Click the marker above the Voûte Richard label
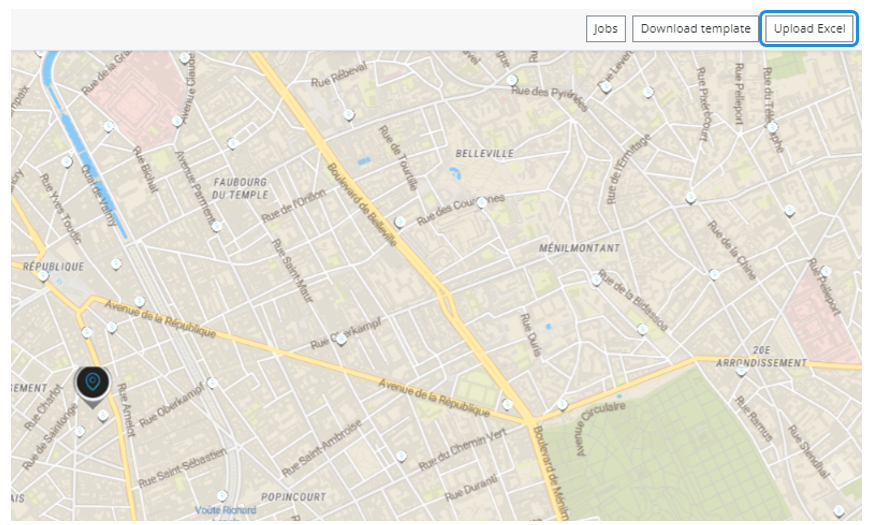The image size is (872, 525). [222, 495]
